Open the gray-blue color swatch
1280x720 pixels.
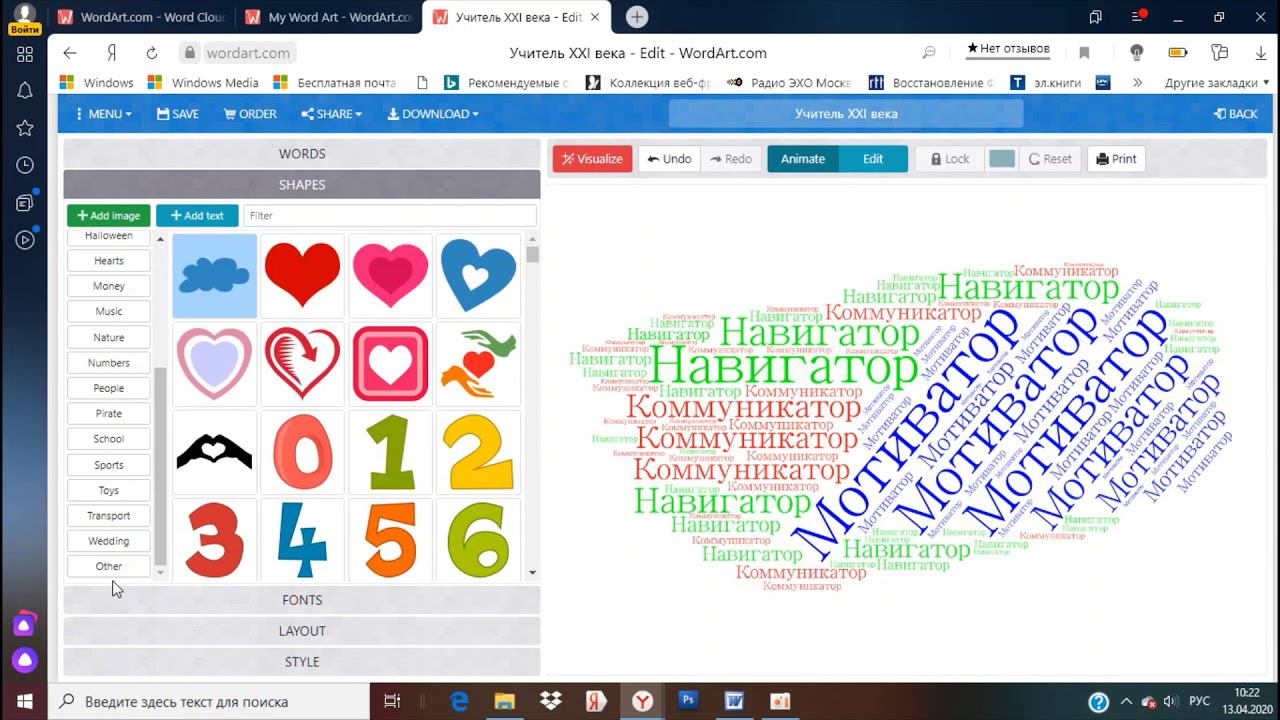click(x=1001, y=159)
